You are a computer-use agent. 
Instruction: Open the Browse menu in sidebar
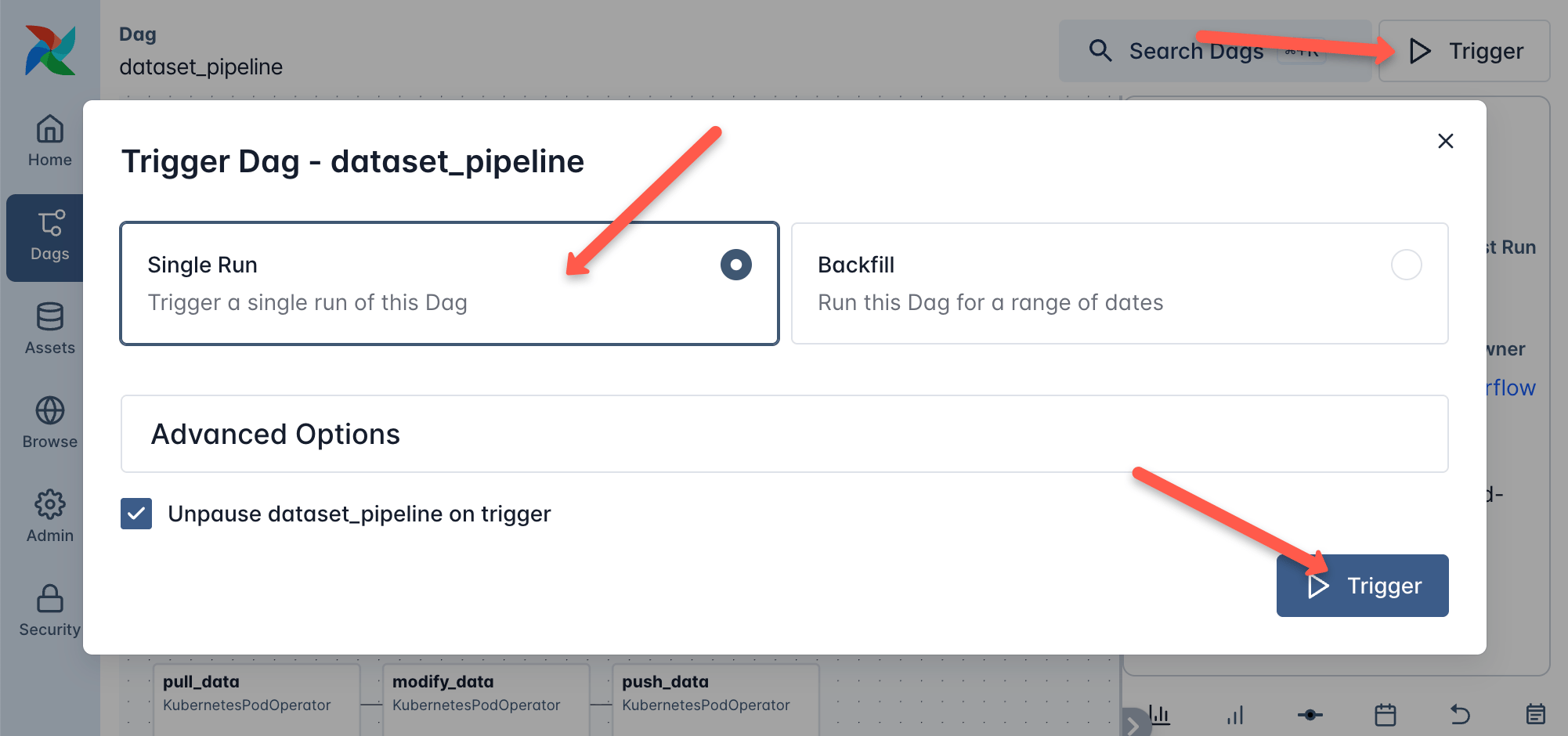tap(50, 424)
